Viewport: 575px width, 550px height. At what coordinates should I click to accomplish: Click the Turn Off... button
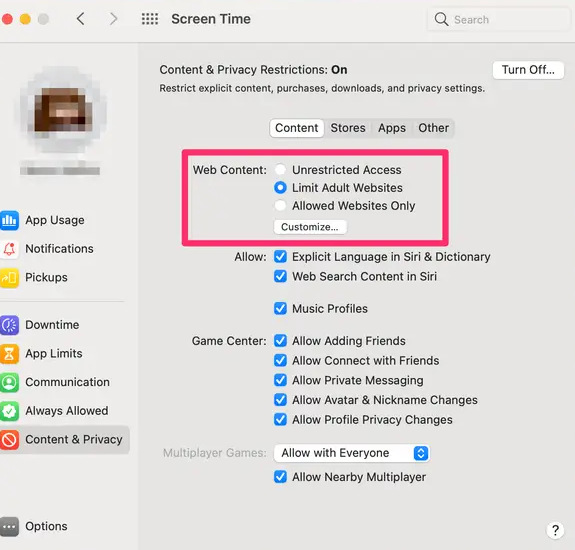click(528, 70)
